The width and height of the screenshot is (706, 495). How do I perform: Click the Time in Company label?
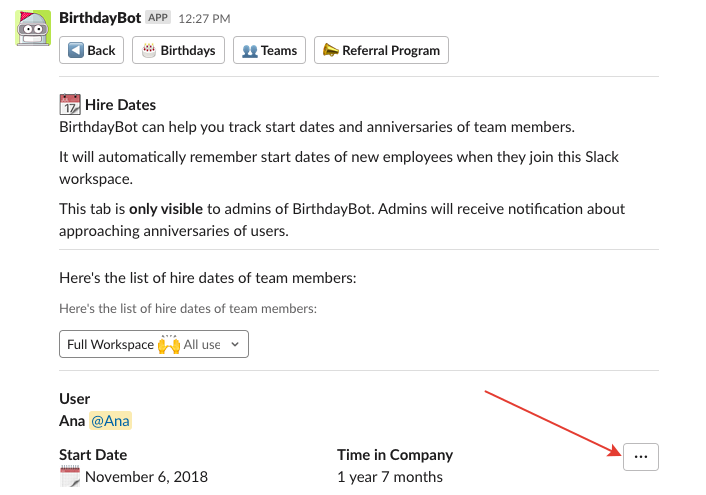tap(395, 455)
